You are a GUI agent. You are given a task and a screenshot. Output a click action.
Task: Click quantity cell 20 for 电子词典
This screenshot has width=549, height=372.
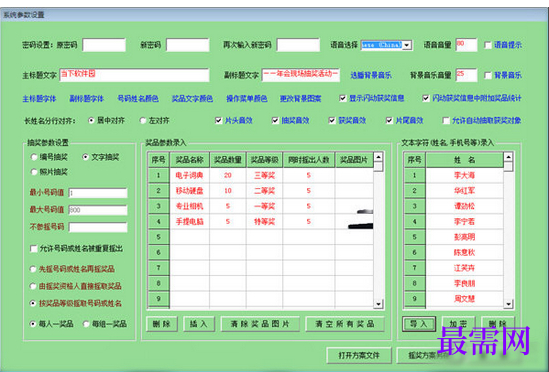point(228,175)
